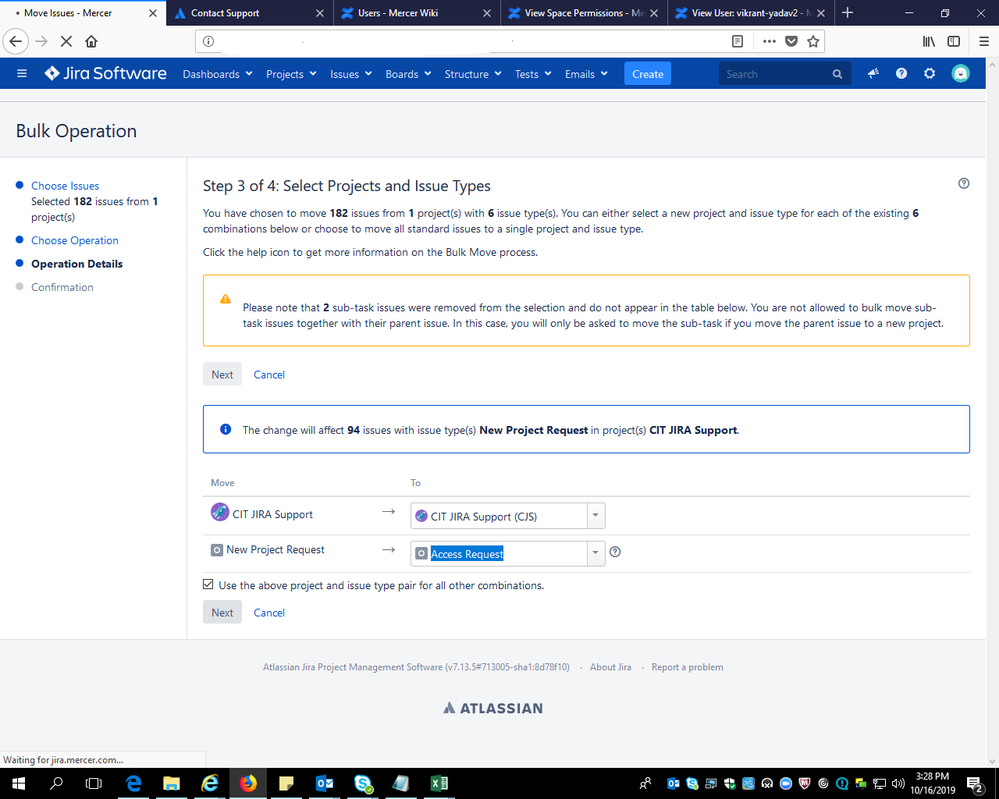Open Outlook from the taskbar
The width and height of the screenshot is (999, 799).
pos(324,783)
